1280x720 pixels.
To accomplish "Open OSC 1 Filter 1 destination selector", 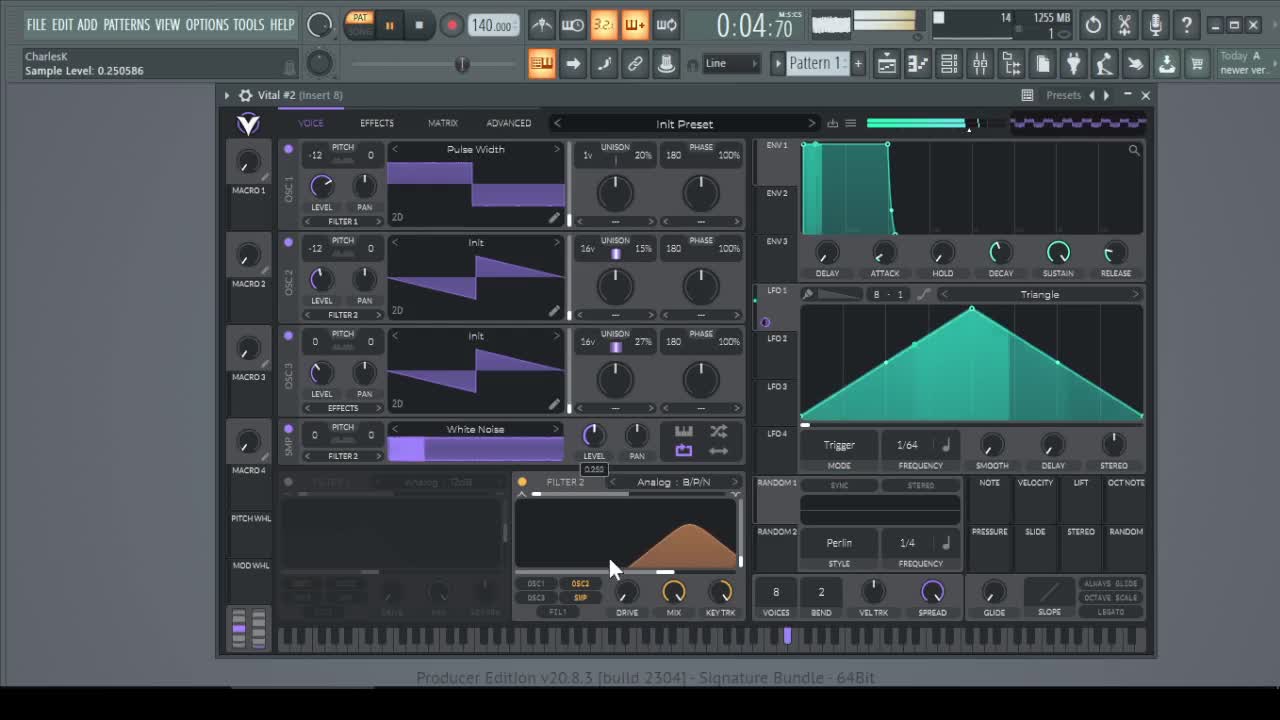I will pyautogui.click(x=343, y=221).
